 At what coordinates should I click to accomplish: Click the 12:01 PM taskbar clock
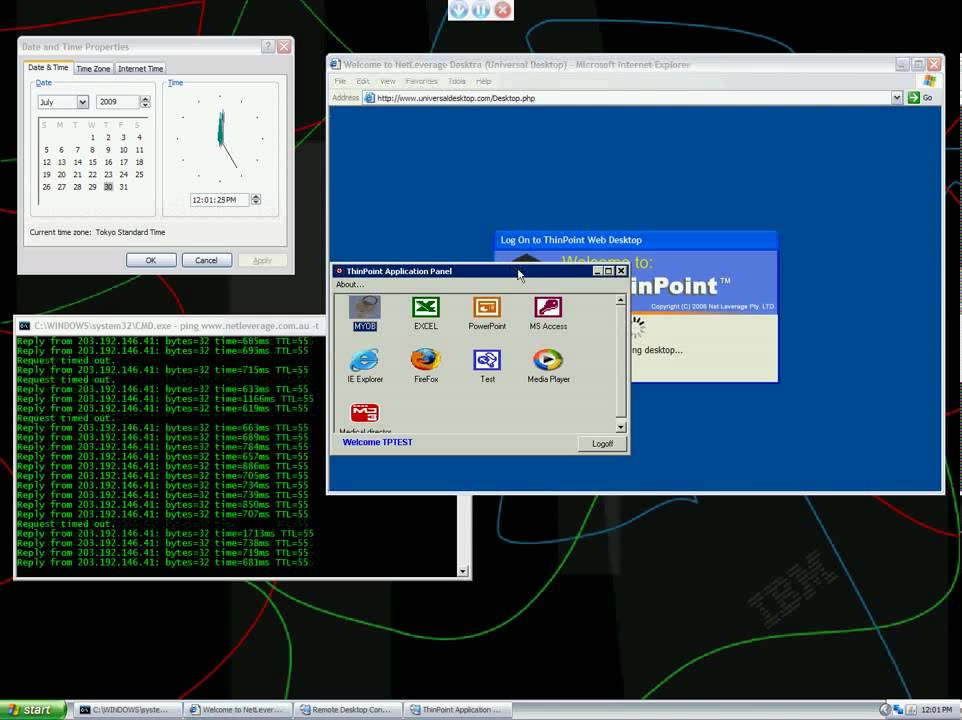937,710
